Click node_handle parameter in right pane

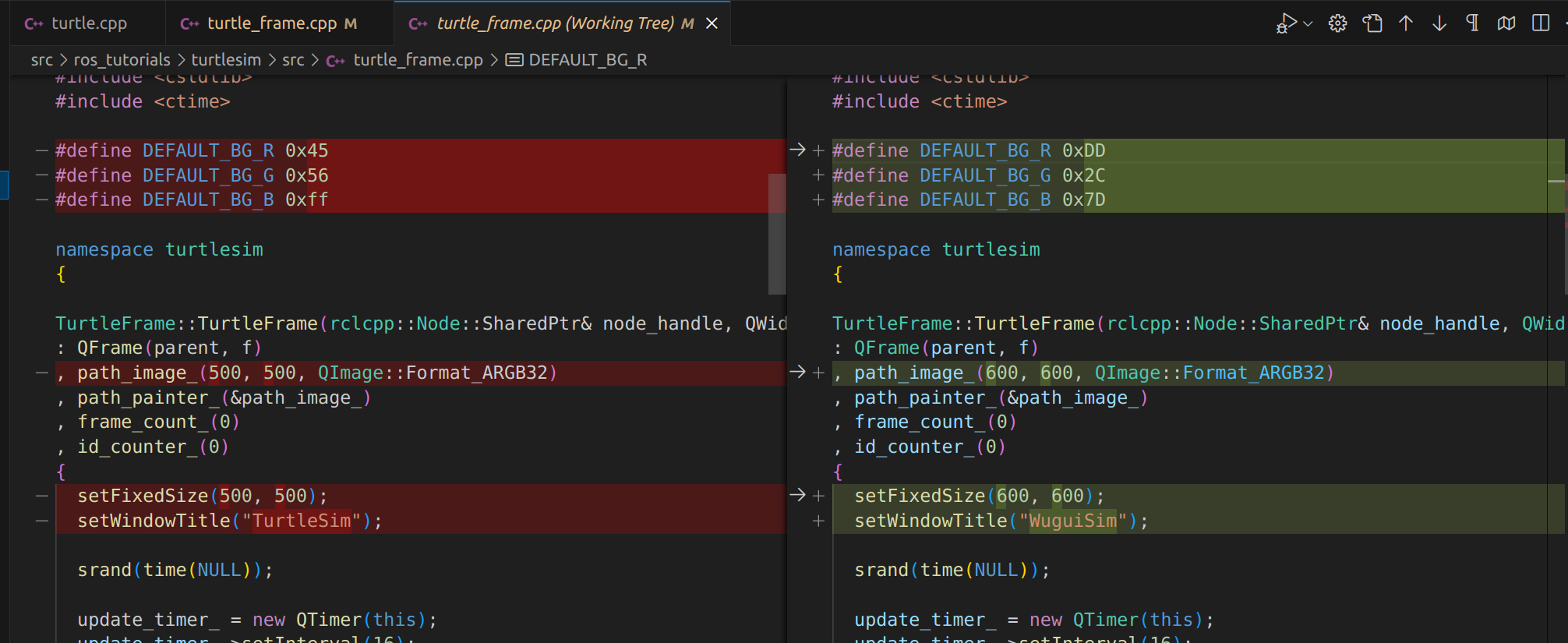pos(1439,323)
